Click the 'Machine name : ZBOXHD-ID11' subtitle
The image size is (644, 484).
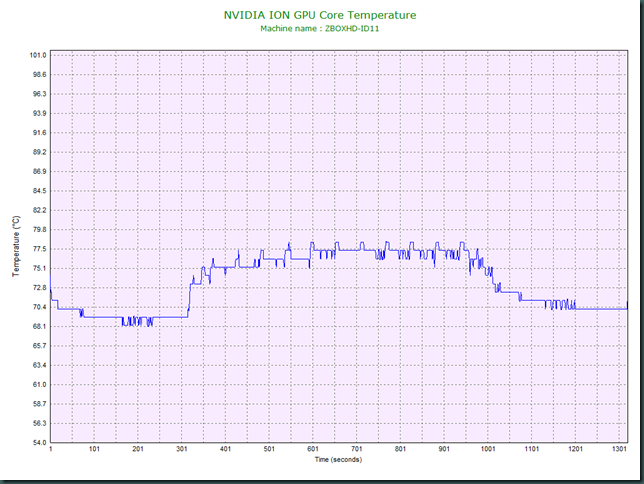point(320,29)
